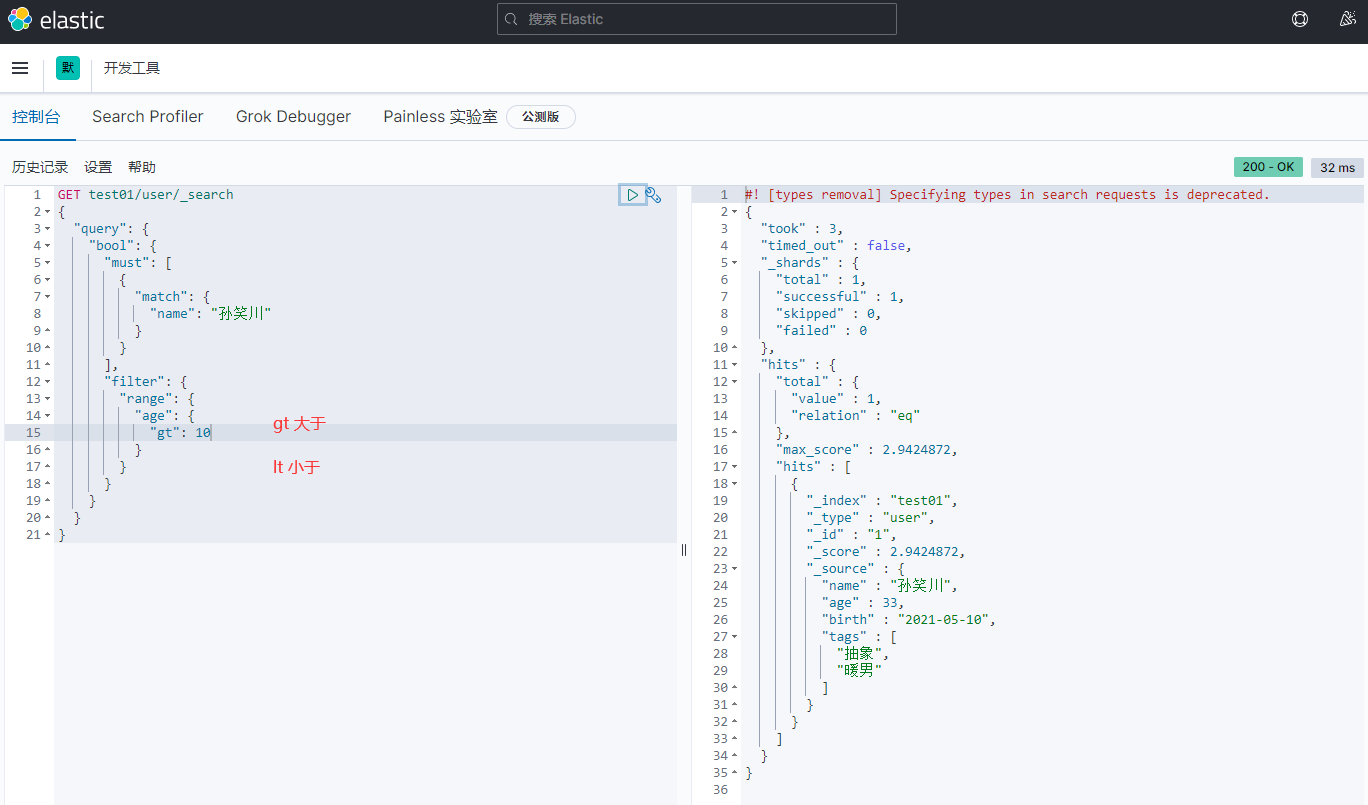Collapse the "filter" fold at request line 12

tap(48, 382)
